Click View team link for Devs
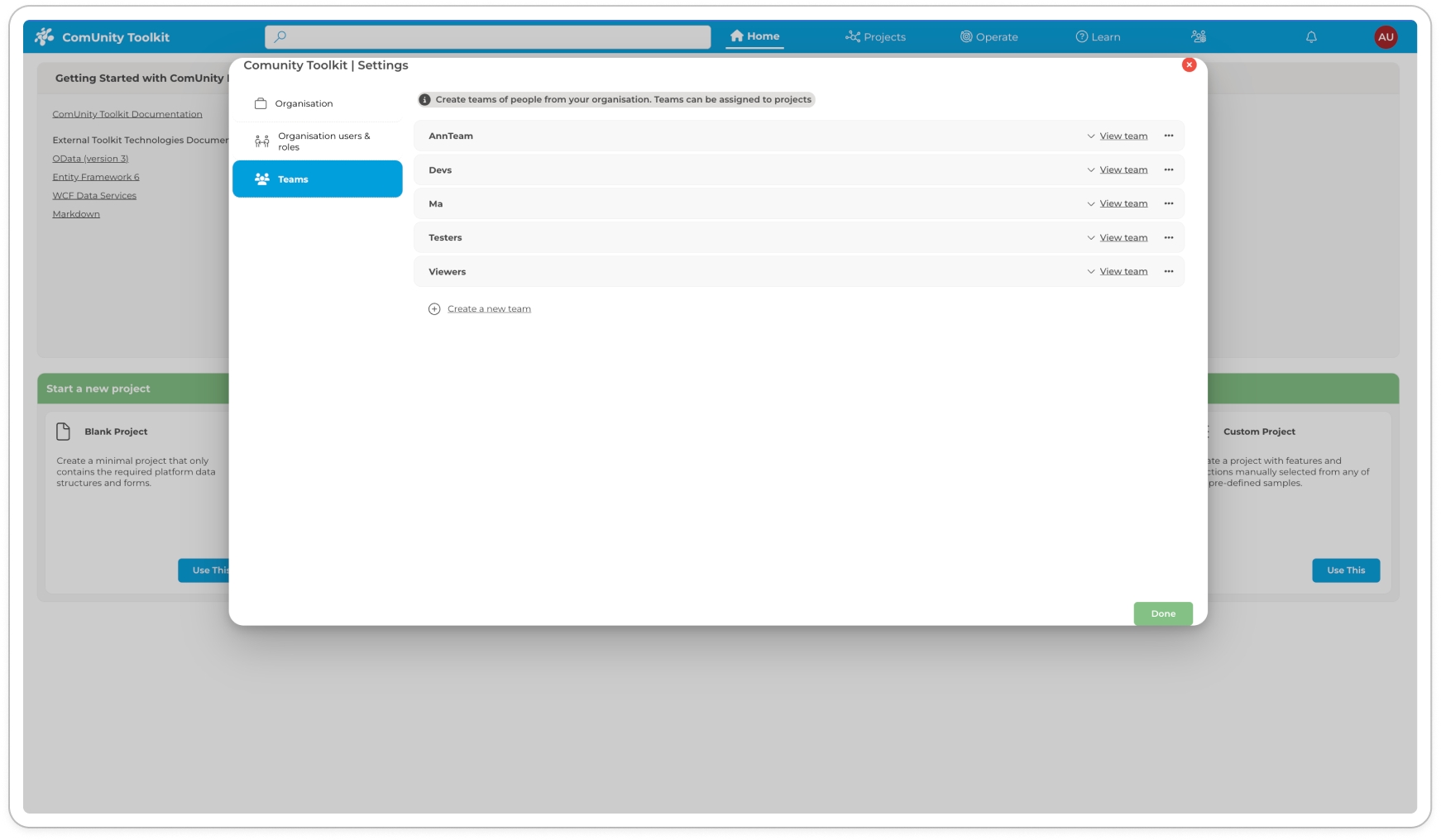 1123,170
